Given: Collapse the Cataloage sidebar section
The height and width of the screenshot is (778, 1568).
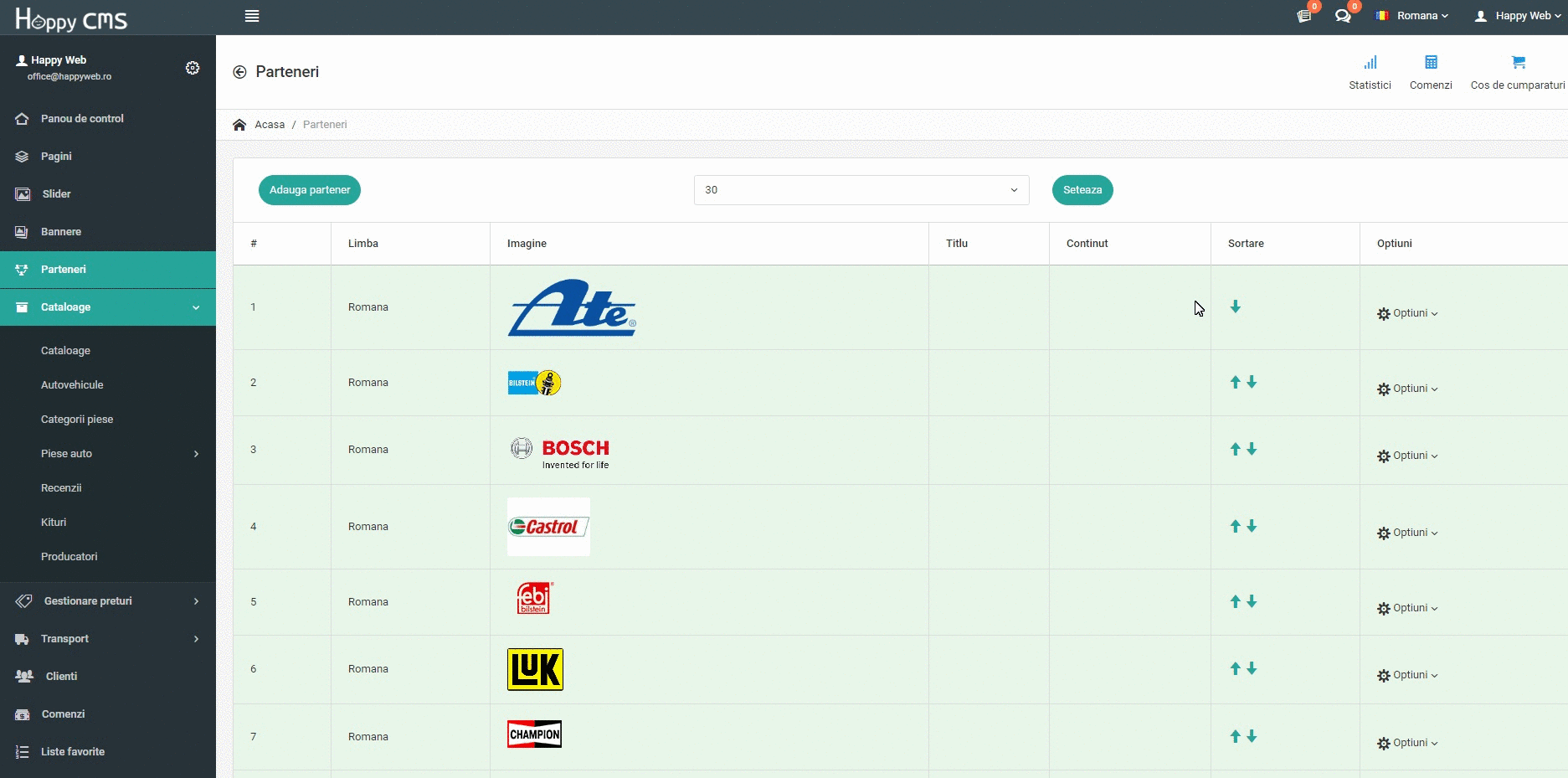Looking at the screenshot, I should (108, 307).
